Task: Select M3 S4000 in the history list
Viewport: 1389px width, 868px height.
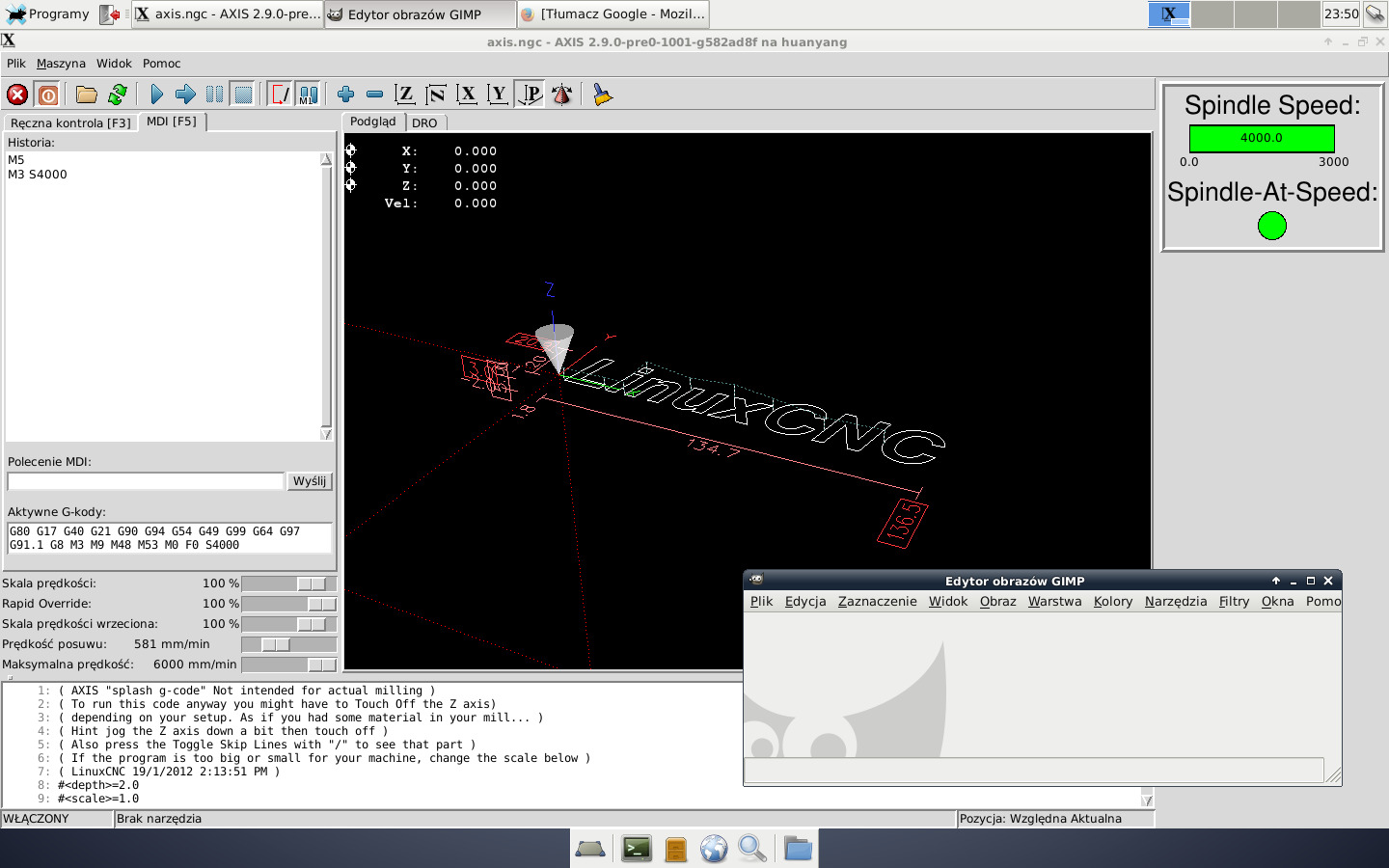Action: point(38,175)
